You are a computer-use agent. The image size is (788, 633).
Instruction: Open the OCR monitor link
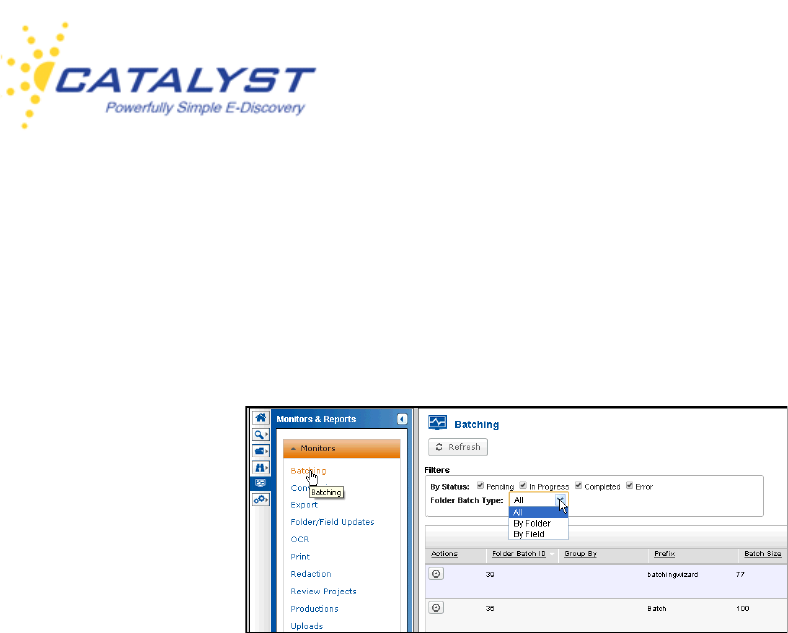tap(300, 539)
